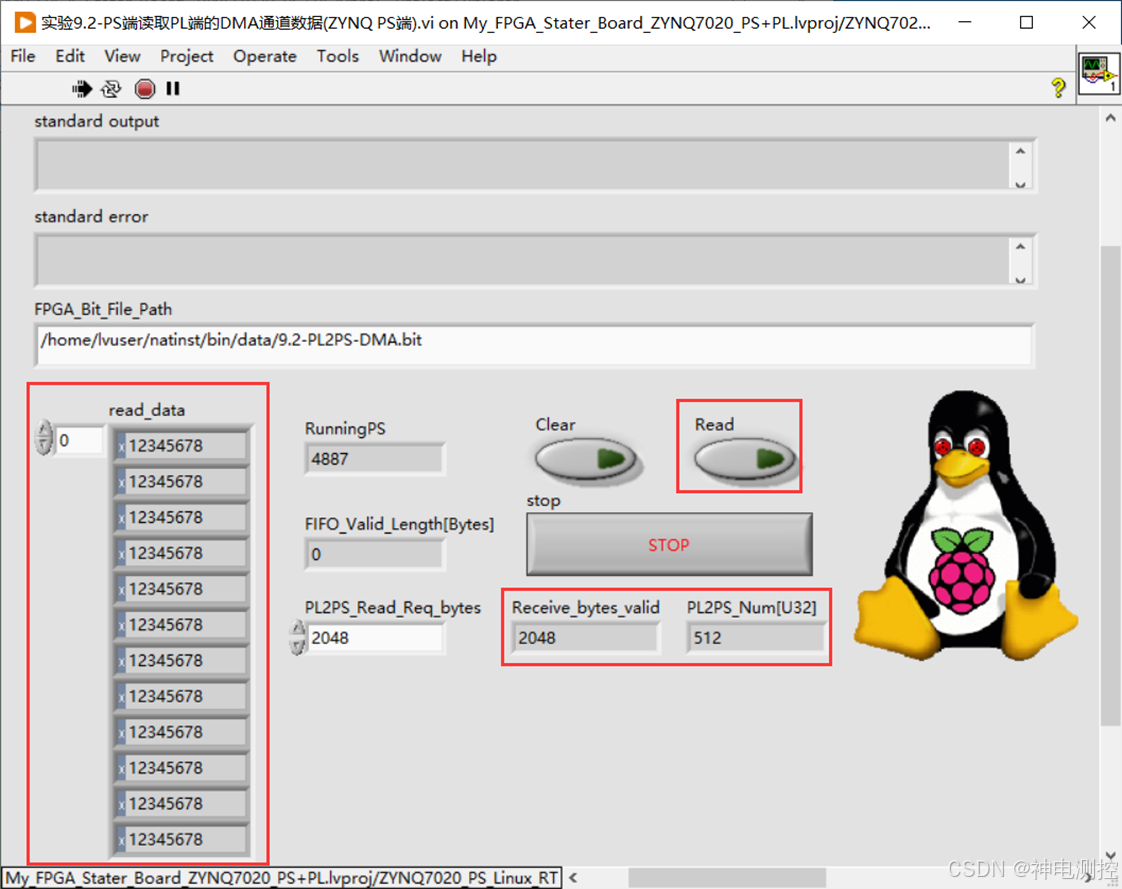
Task: Open the Window menu
Action: [x=410, y=56]
